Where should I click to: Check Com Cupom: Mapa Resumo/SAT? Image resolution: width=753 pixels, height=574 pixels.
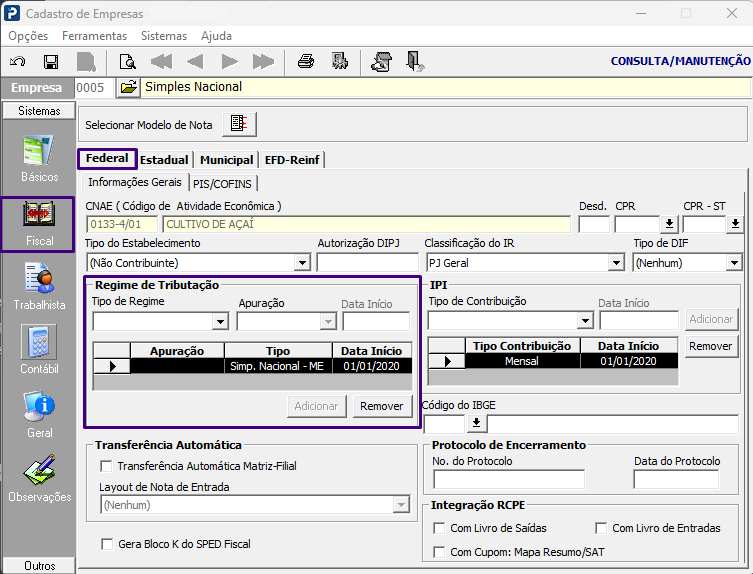(438, 552)
